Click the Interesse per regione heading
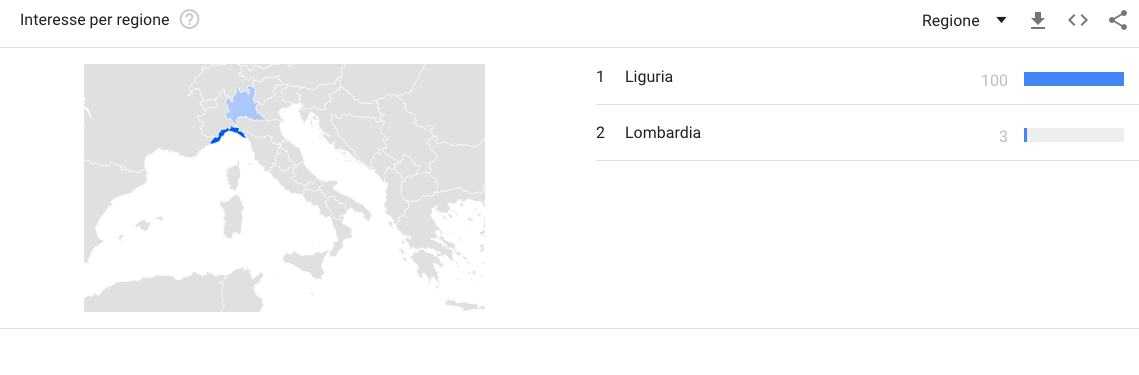The width and height of the screenshot is (1139, 375). (x=94, y=20)
